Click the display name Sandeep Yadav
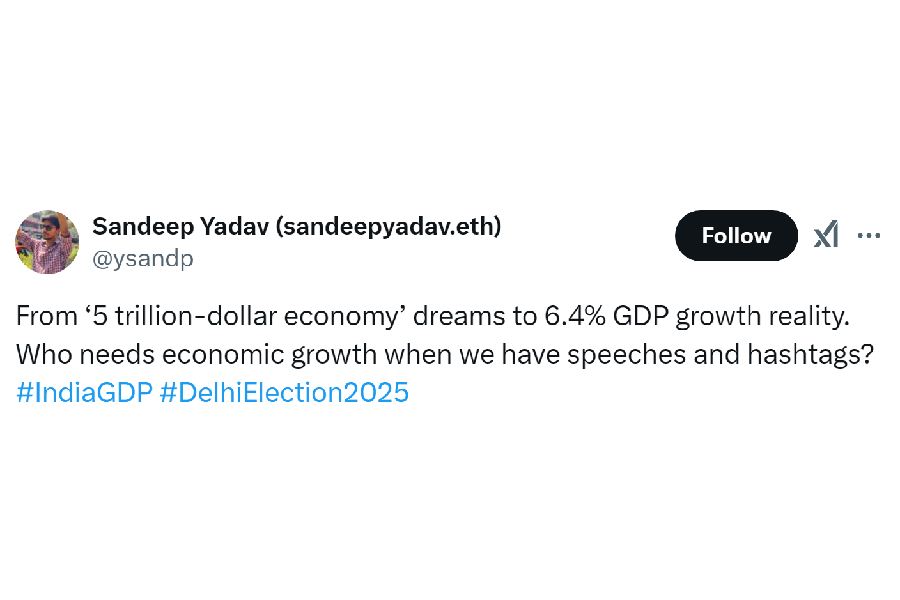Viewport: 900px width, 600px height. click(179, 227)
